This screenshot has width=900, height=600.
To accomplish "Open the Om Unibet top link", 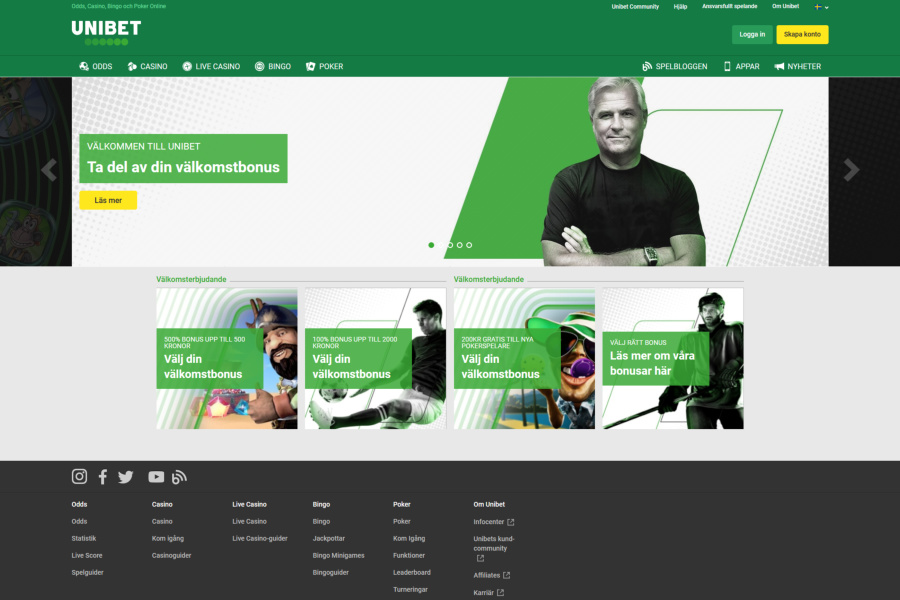I will click(785, 6).
